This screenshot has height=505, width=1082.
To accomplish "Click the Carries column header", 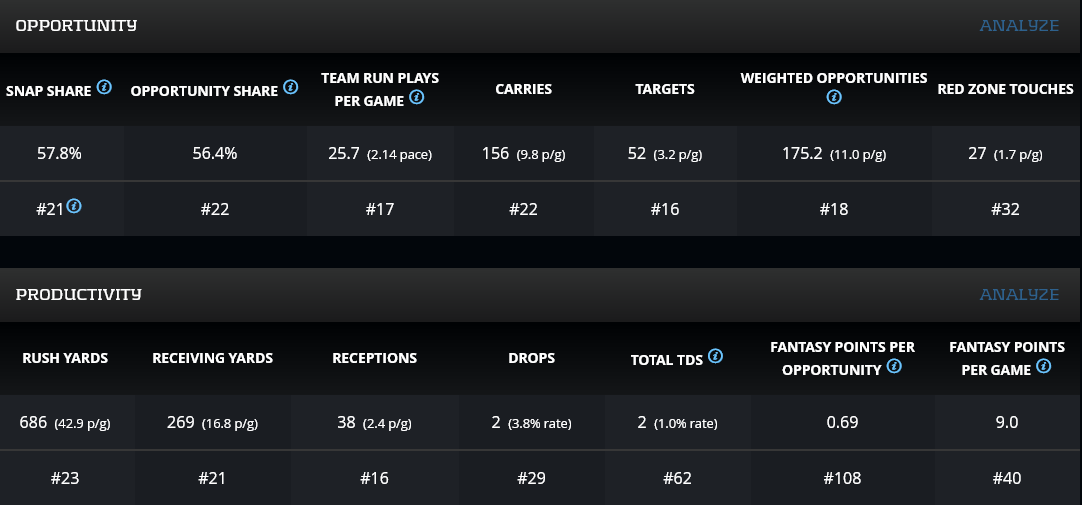I will (x=523, y=89).
